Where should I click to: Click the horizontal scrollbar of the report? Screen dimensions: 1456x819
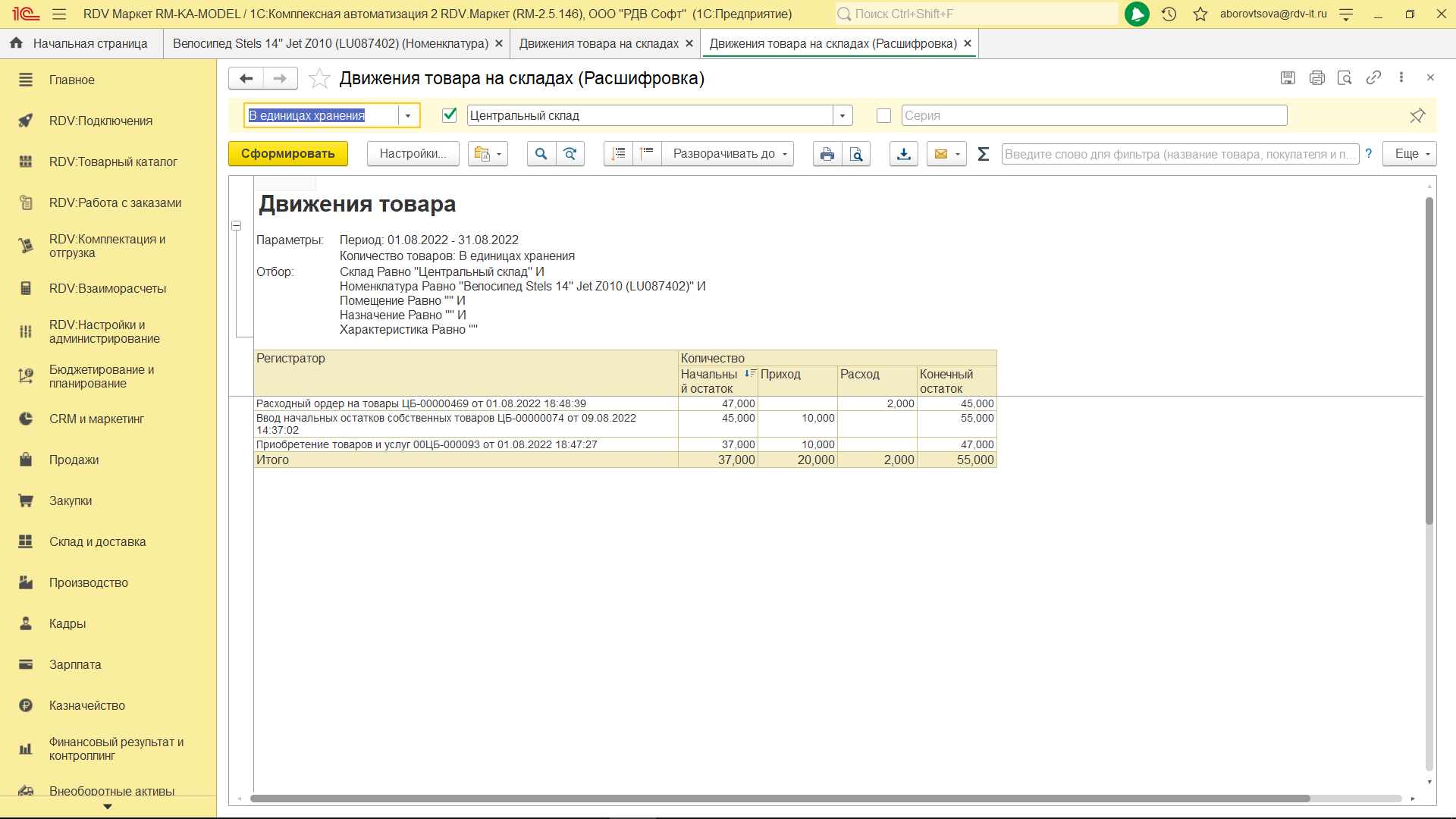[x=780, y=799]
